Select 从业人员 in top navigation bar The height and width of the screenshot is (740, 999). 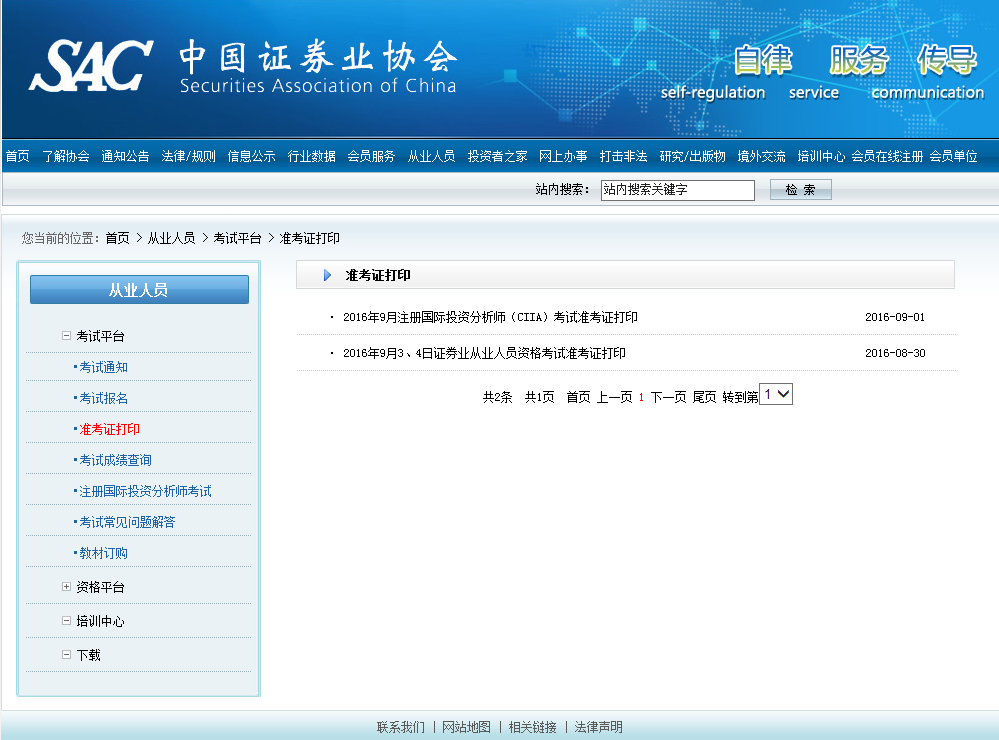pyautogui.click(x=431, y=156)
